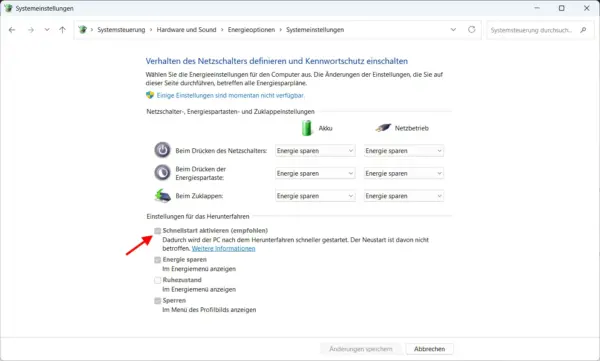Screen dimensions: 600x361
Task: Open Netzschalter Akku dropdown
Action: [x=315, y=151]
